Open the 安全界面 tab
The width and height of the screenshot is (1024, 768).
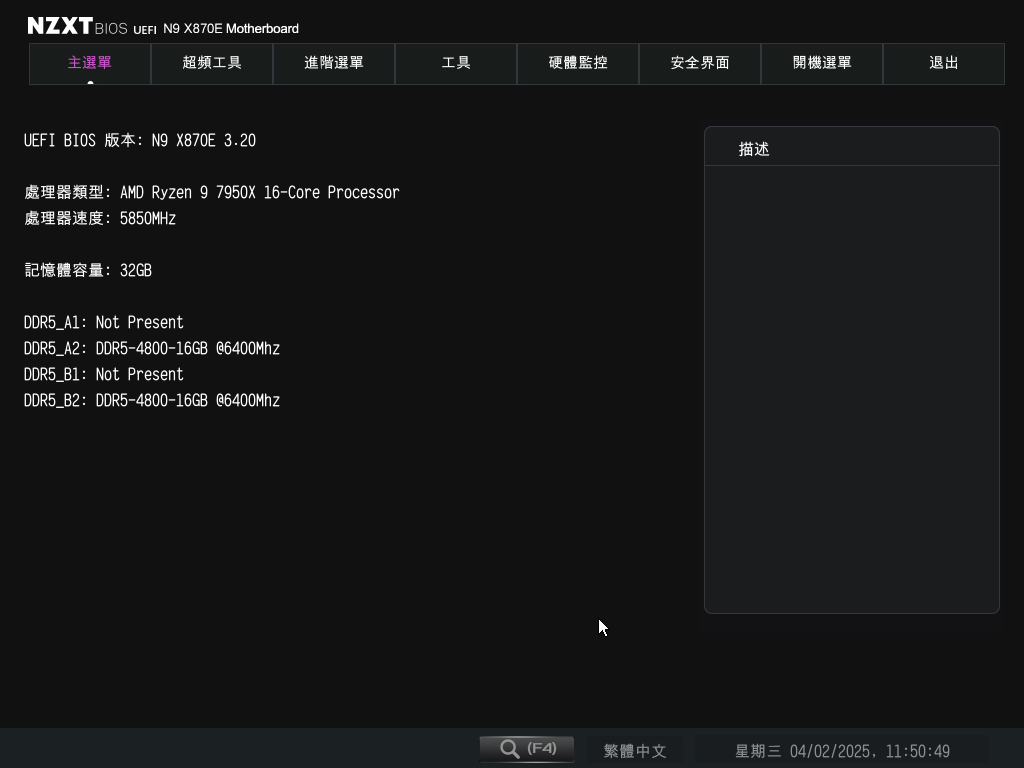(700, 63)
